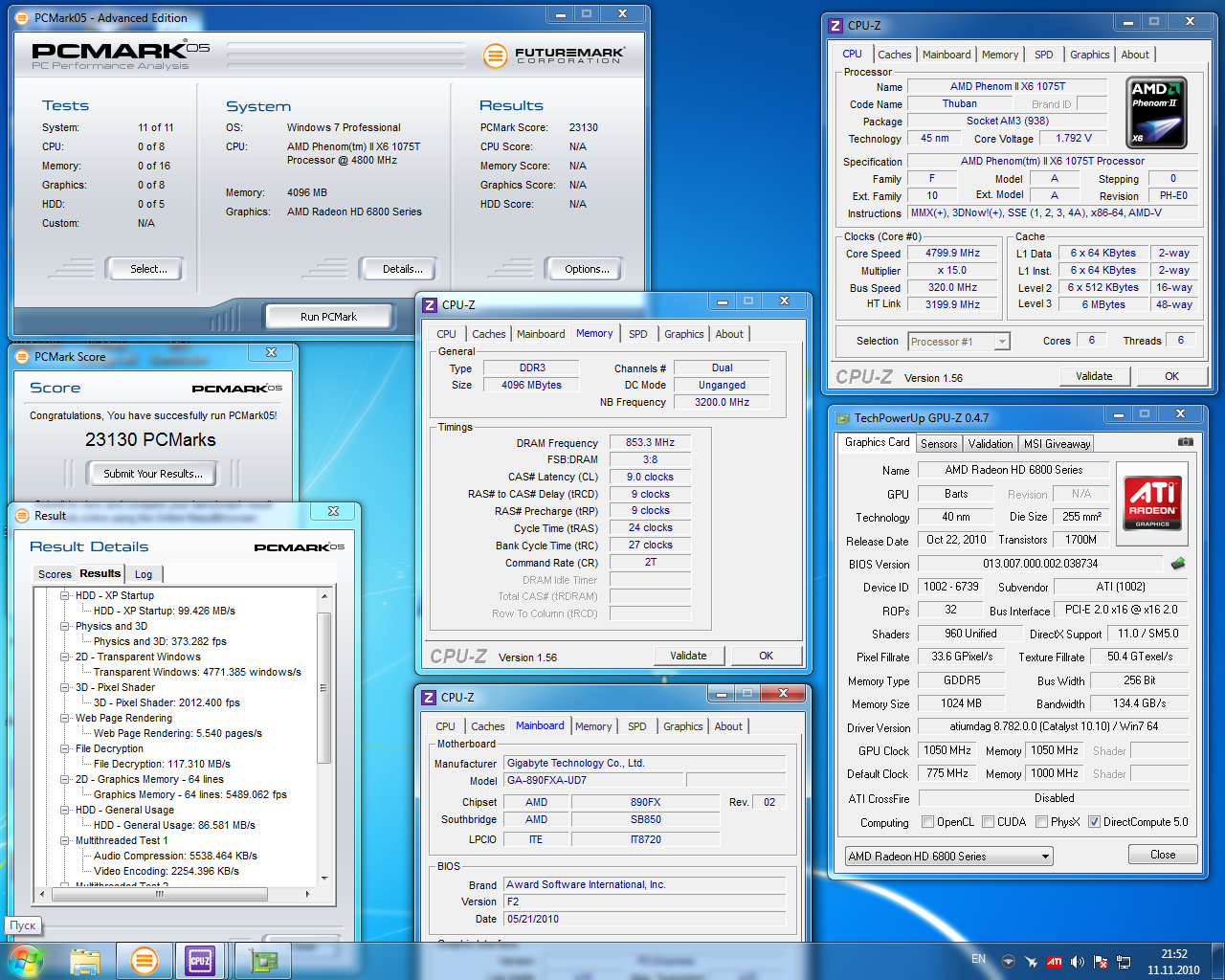1225x980 pixels.
Task: Switch to the Sensors tab in GPU-Z
Action: pos(939,444)
